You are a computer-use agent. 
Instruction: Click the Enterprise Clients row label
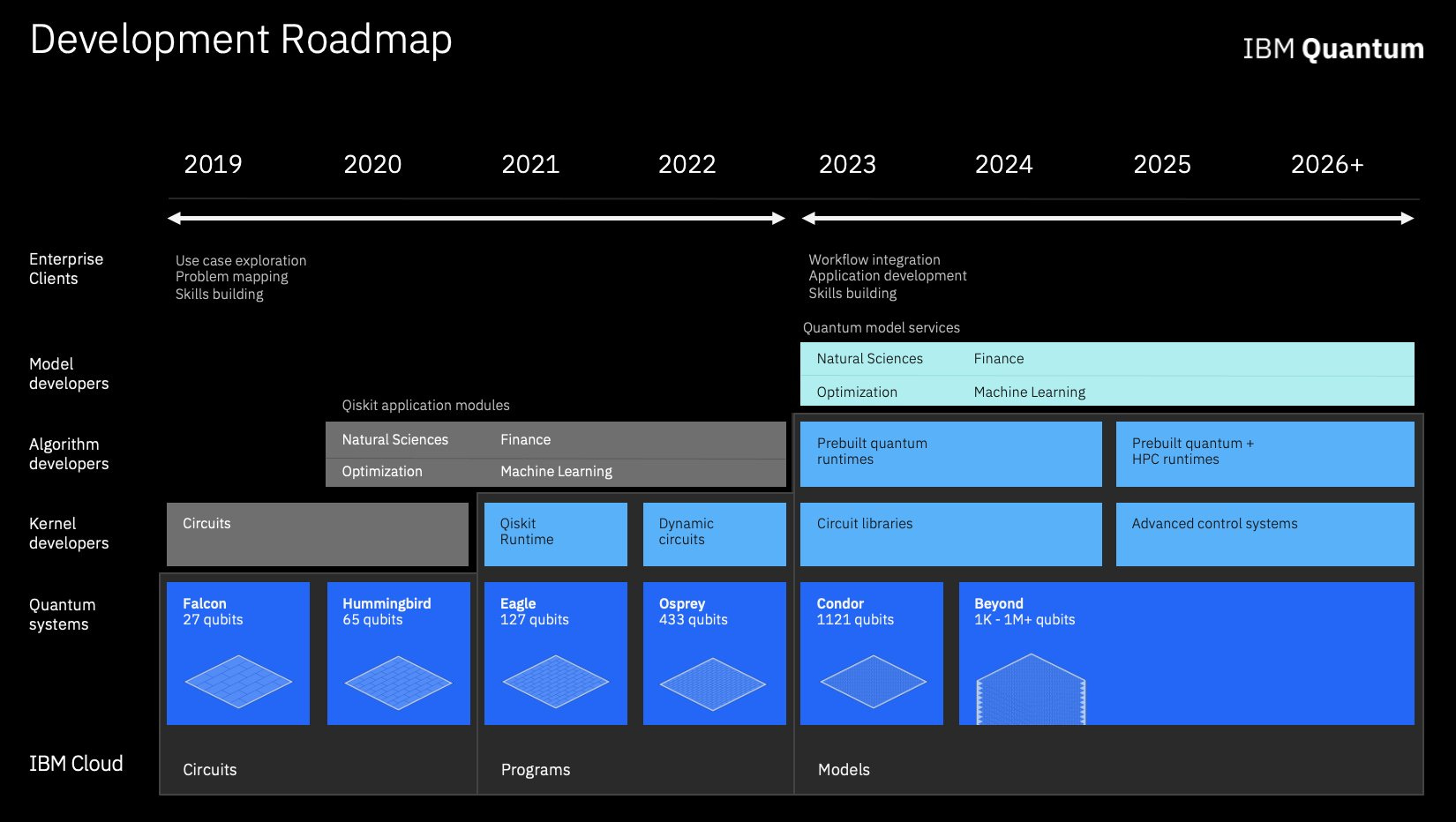(x=66, y=269)
